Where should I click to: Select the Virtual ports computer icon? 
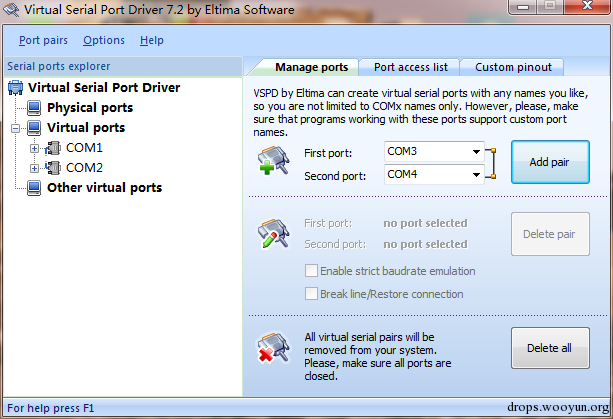pos(34,127)
